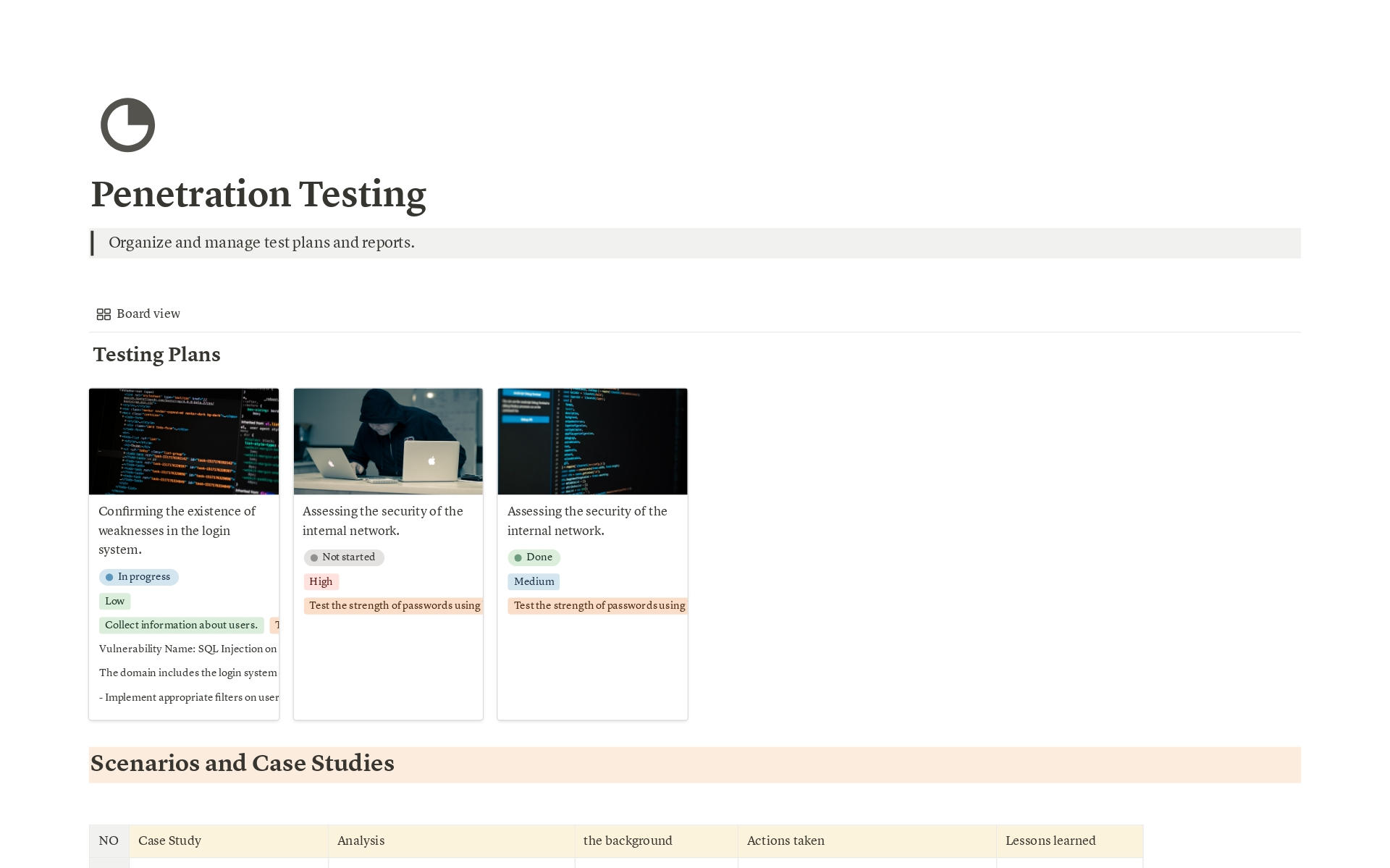Viewport: 1390px width, 868px height.
Task: Click the code screenshot thumbnail on first card
Action: [183, 441]
